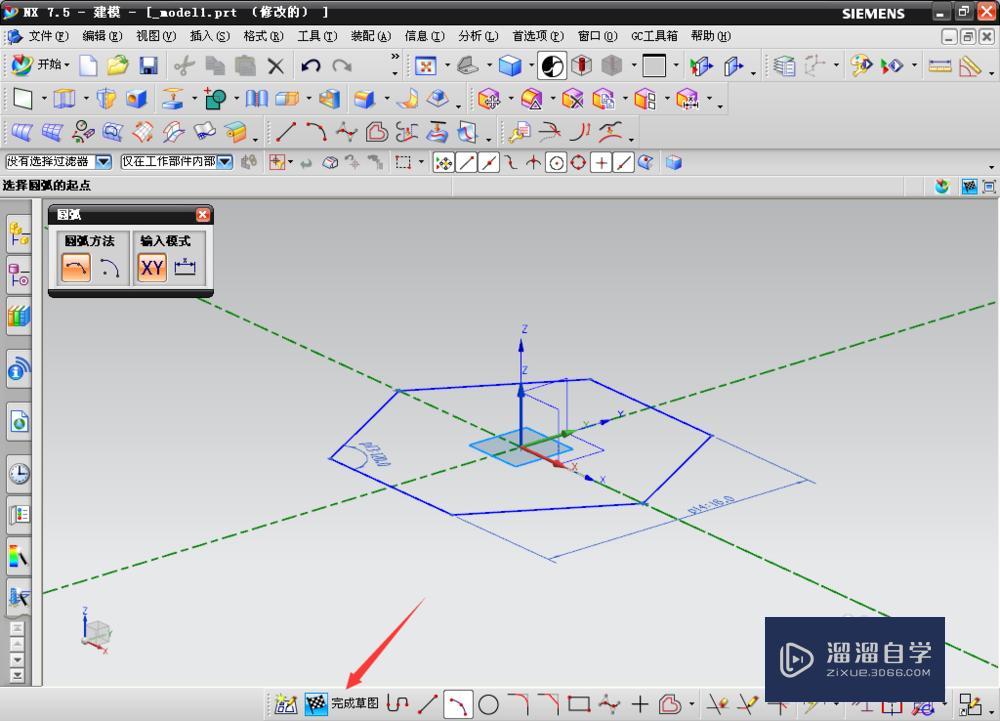
Task: Click the Fit view icon
Action: (x=425, y=65)
